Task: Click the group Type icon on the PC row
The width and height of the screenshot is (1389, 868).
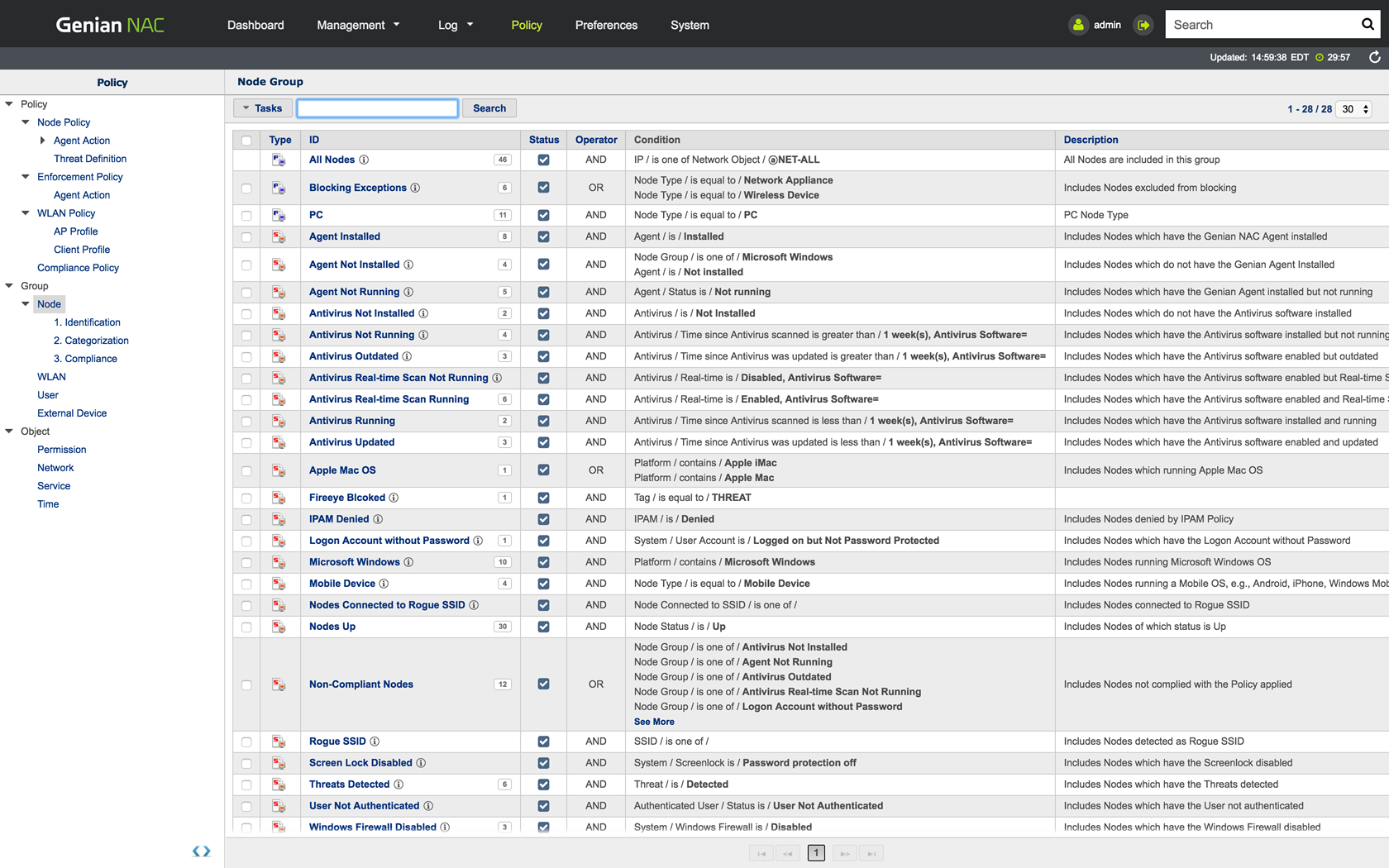Action: coord(279,215)
